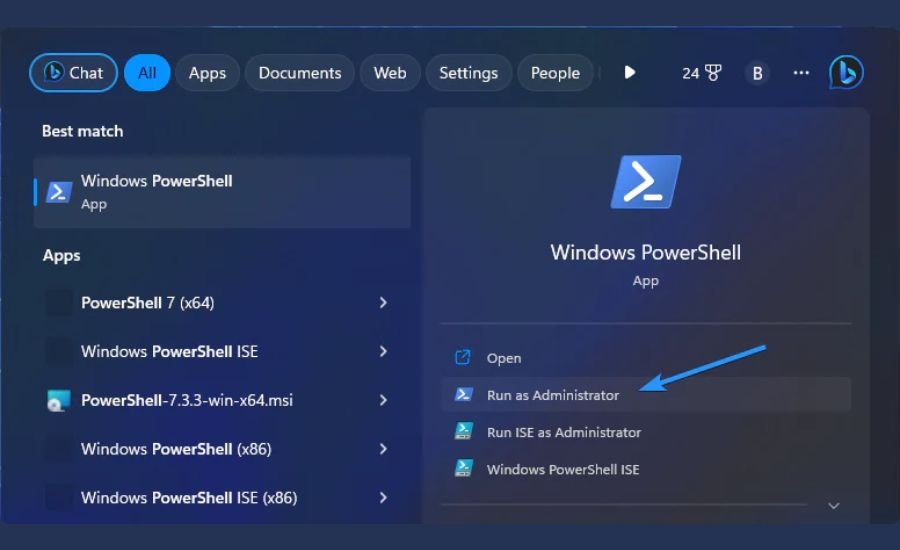The height and width of the screenshot is (550, 900).
Task: Switch to the Web filter tab
Action: (390, 73)
